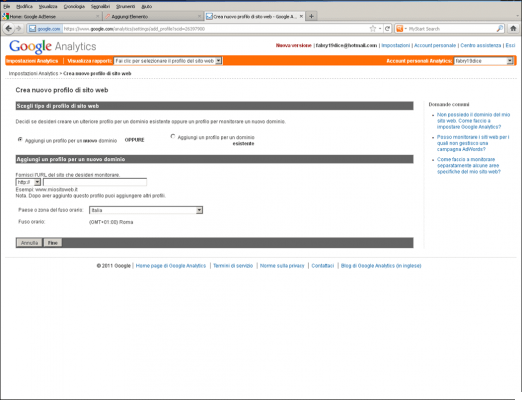Open FAQ Come faccio a monitorare link
Viewport: 522px width, 400px height.
coord(469,165)
